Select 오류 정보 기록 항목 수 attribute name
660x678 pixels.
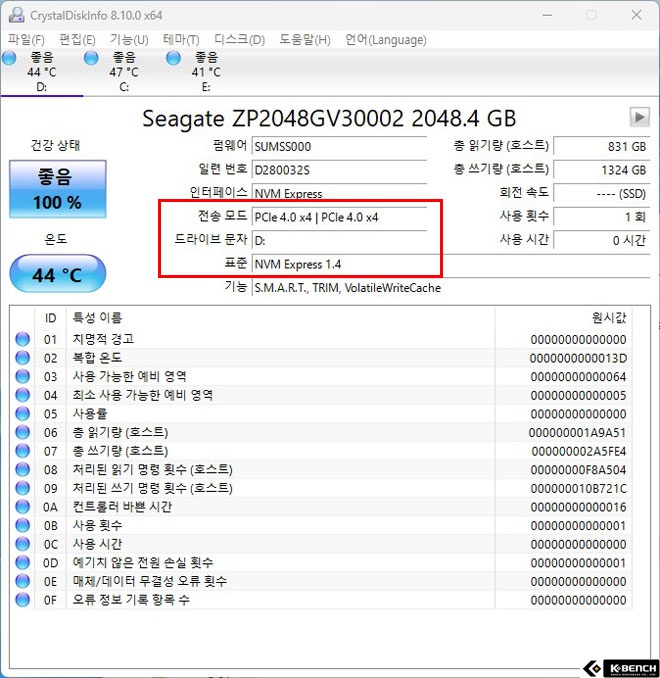(131, 599)
